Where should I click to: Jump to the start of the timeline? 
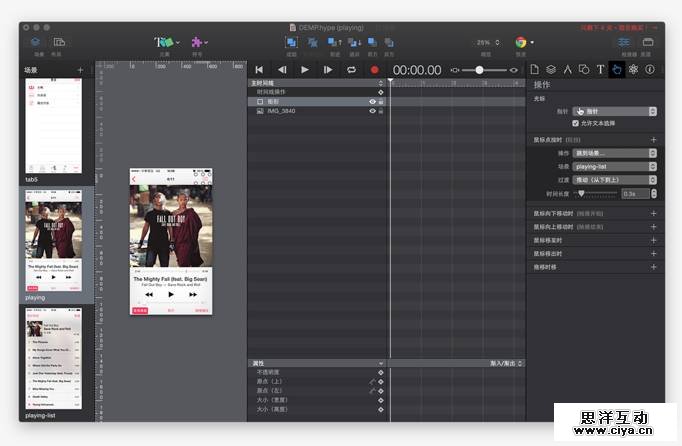tap(258, 70)
